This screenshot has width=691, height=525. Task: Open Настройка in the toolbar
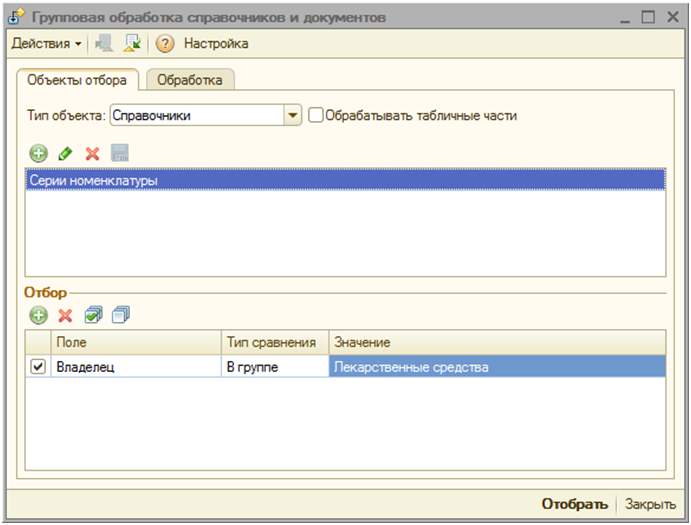click(216, 44)
